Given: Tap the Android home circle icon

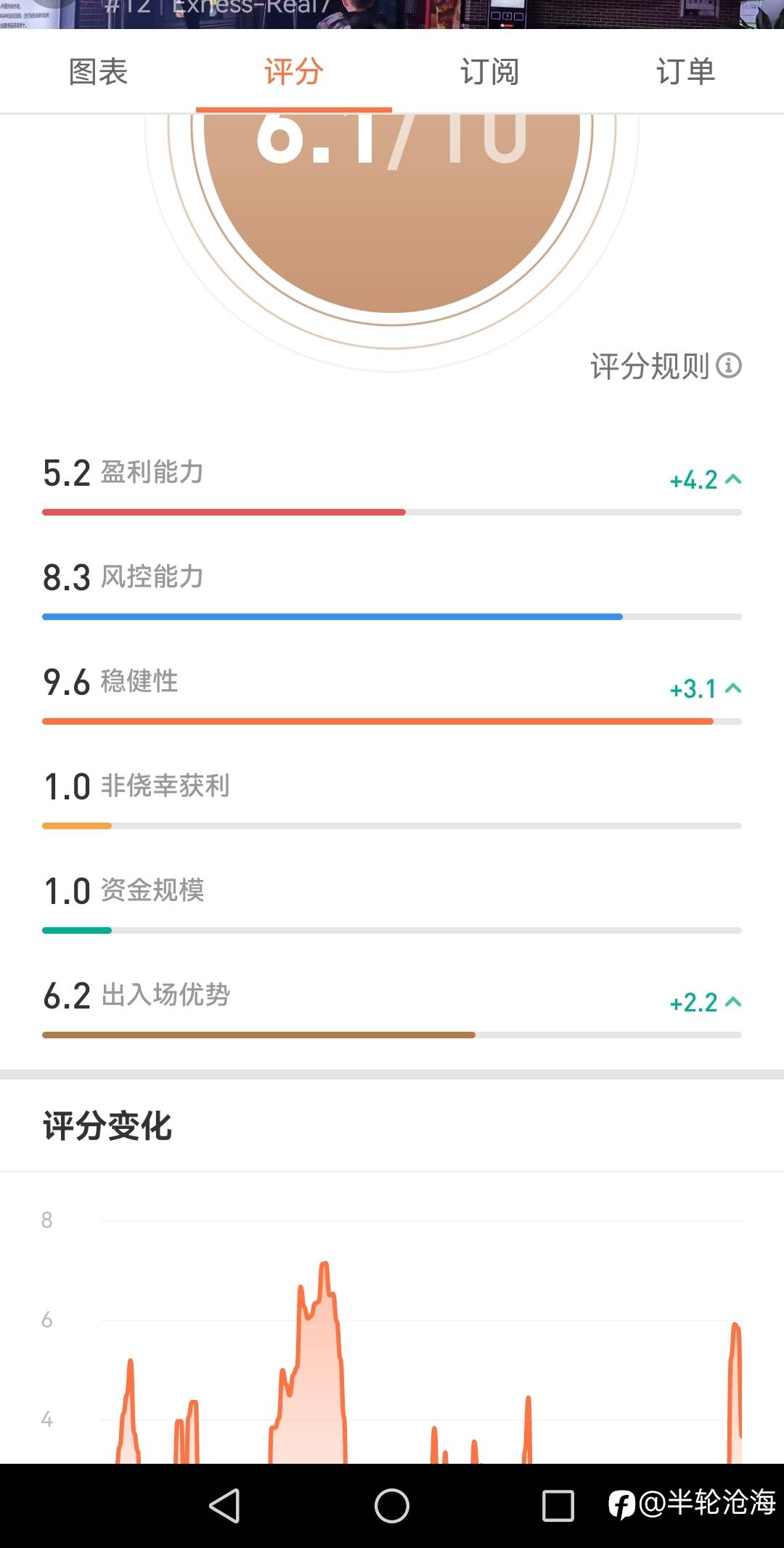Looking at the screenshot, I should click(x=392, y=1505).
